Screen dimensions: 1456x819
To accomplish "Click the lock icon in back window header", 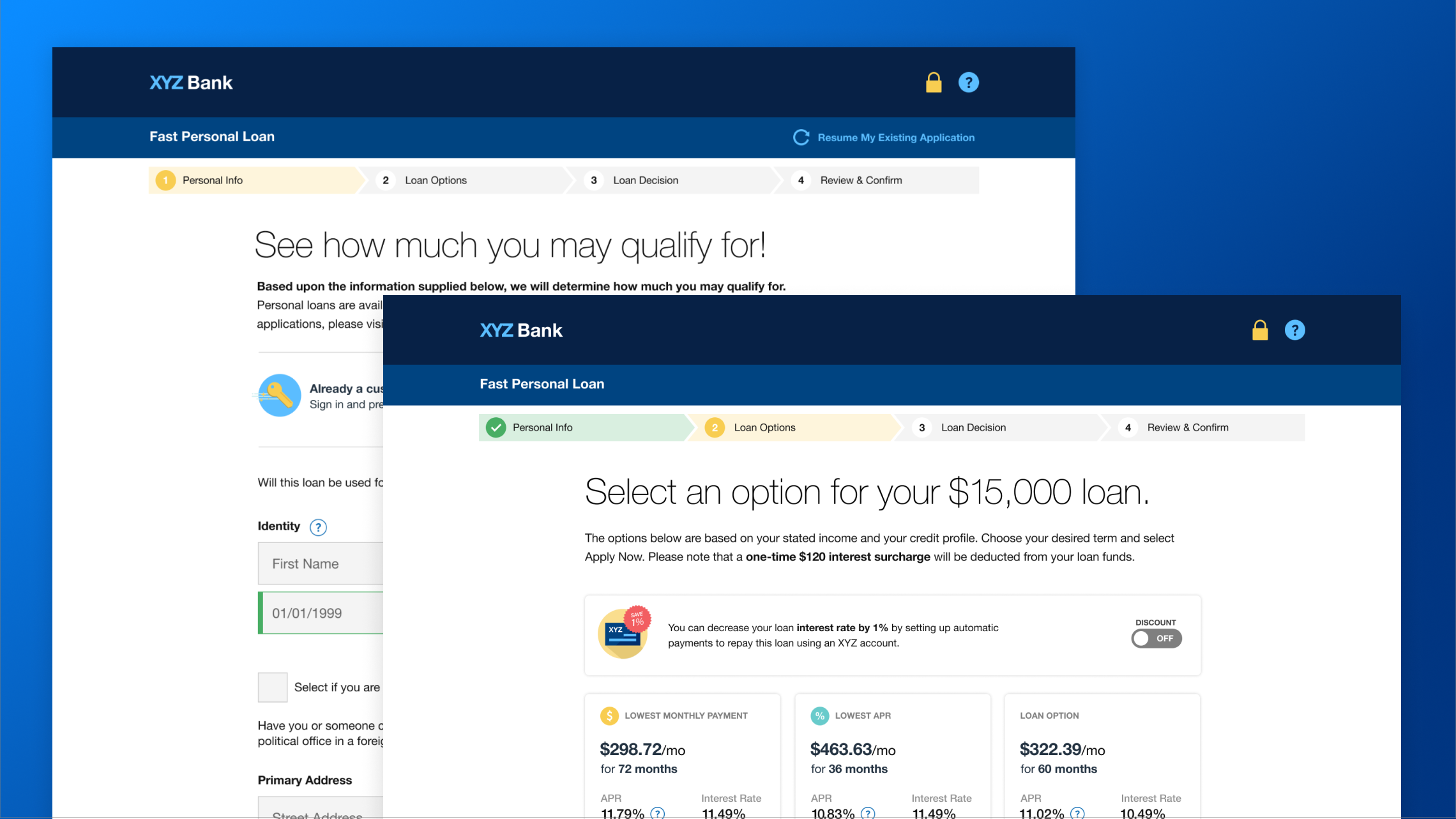I will [x=934, y=82].
